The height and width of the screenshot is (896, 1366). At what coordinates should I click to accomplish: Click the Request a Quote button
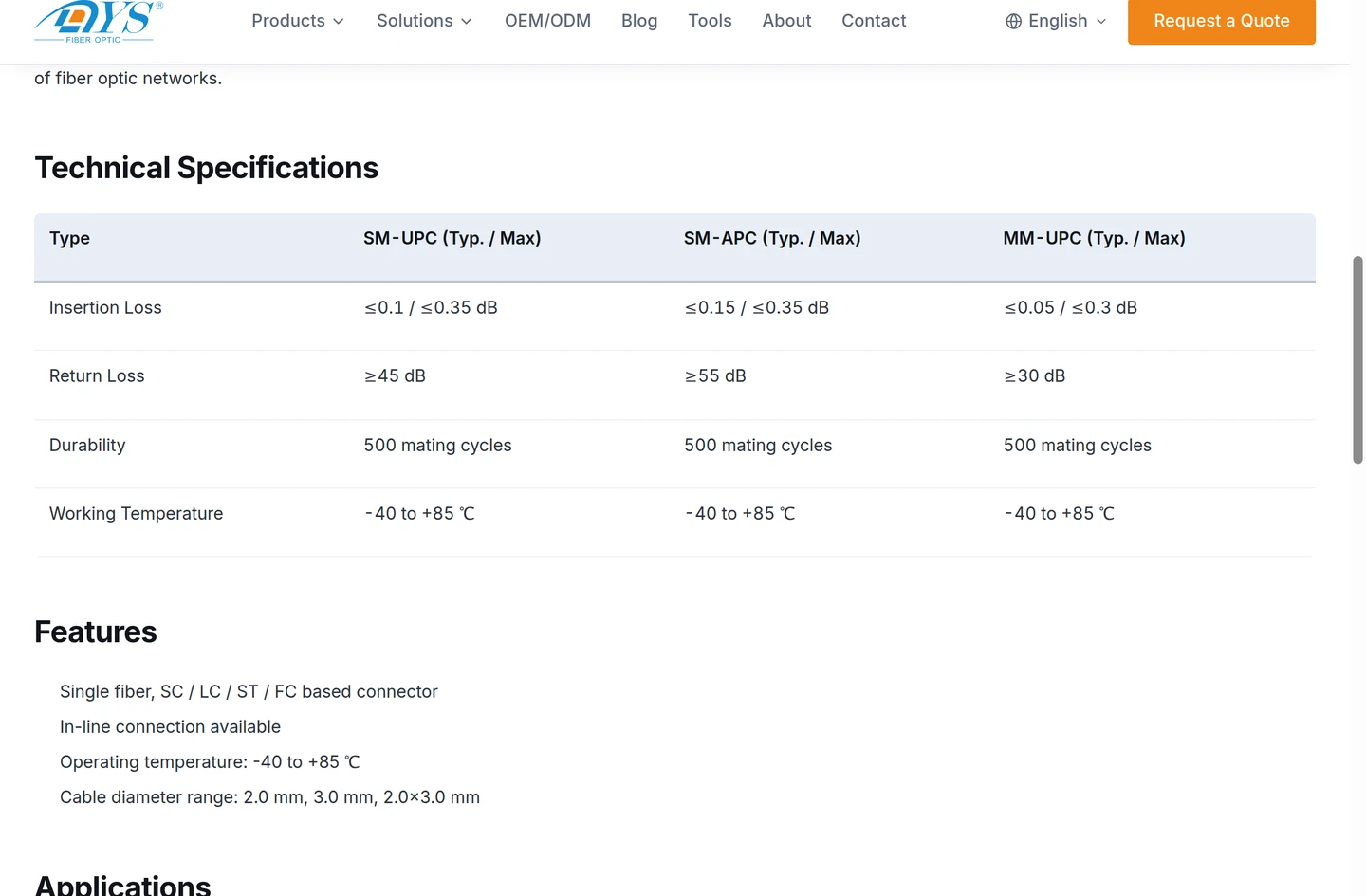point(1221,21)
